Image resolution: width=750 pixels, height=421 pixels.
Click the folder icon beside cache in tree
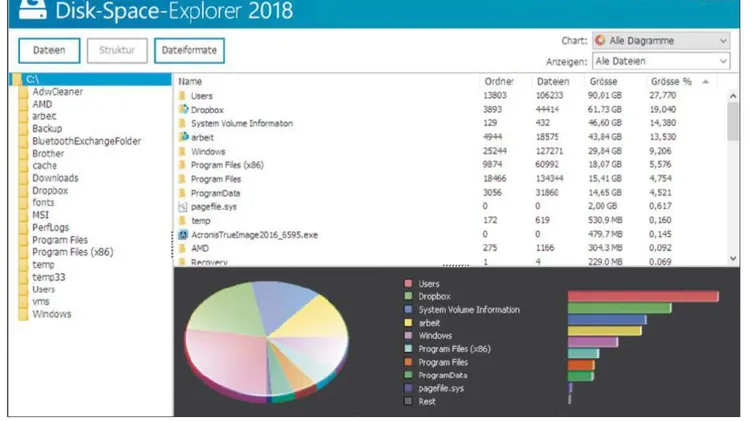(x=23, y=166)
